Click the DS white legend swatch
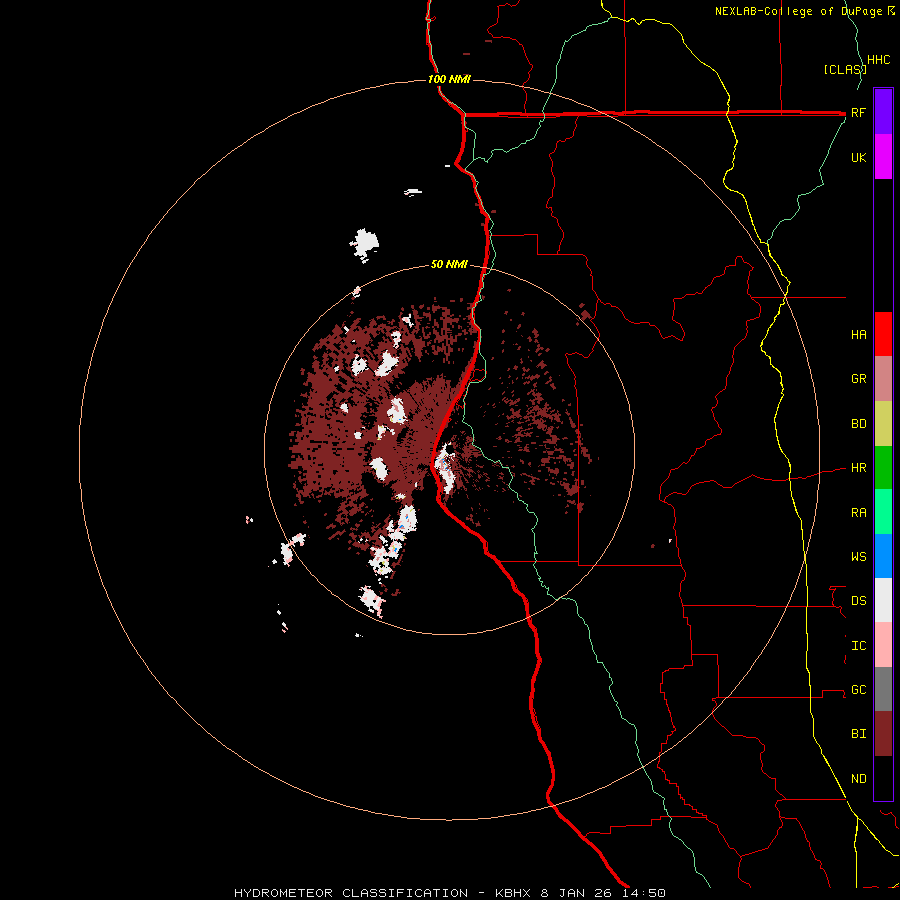This screenshot has width=900, height=900. (x=883, y=600)
